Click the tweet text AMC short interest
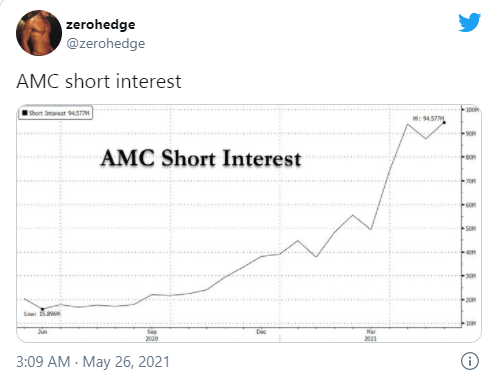Image resolution: width=489 pixels, height=381 pixels. (99, 81)
